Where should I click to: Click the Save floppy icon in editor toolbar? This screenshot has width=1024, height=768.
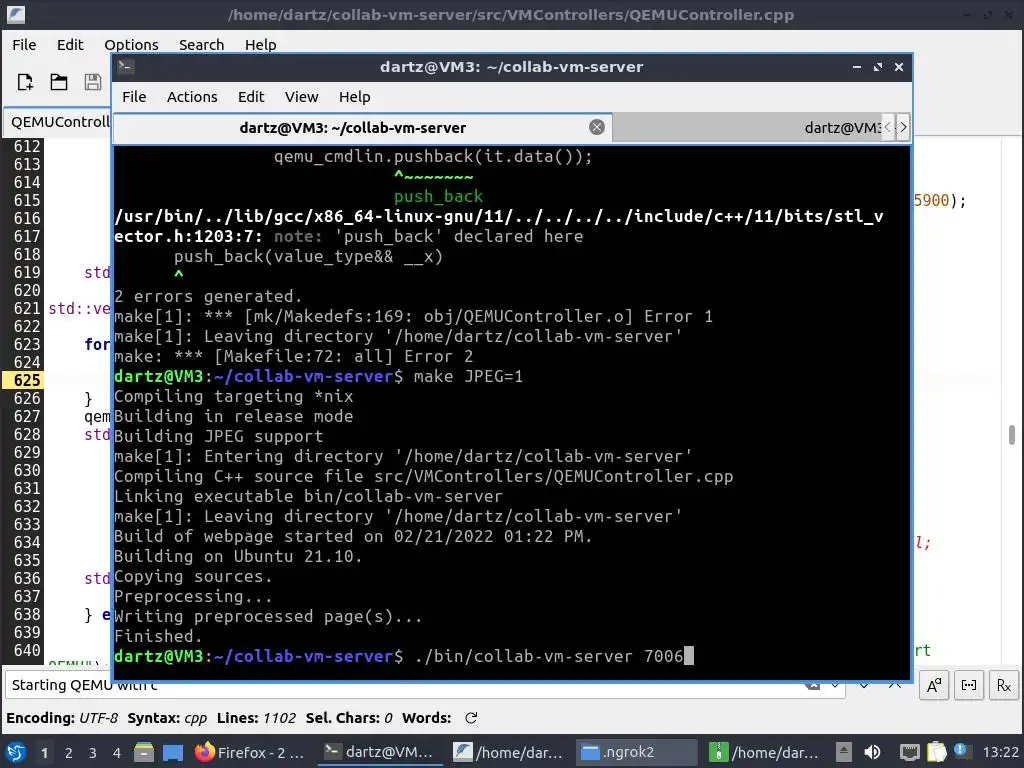click(93, 82)
